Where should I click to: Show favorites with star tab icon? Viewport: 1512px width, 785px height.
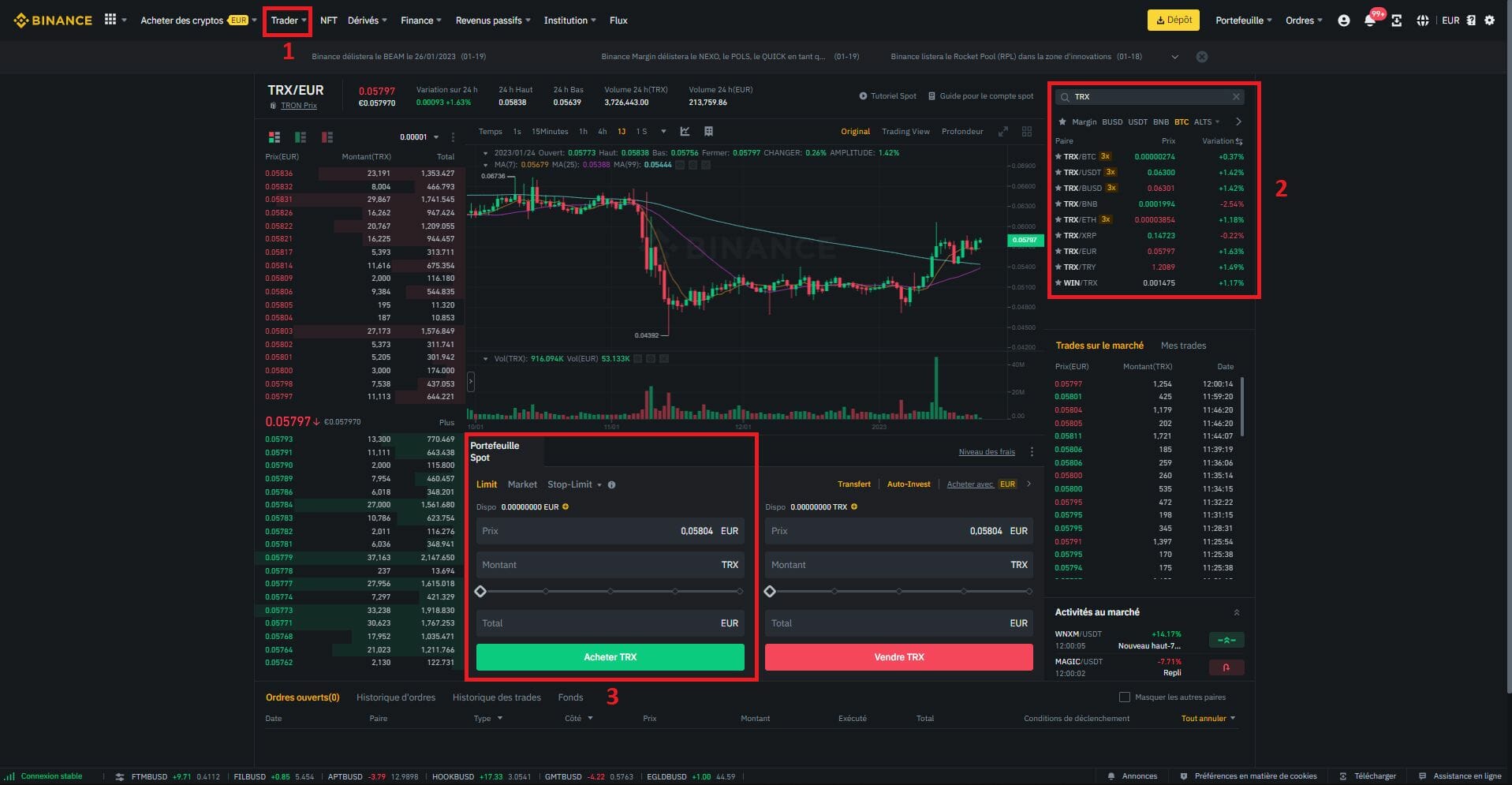click(x=1062, y=121)
